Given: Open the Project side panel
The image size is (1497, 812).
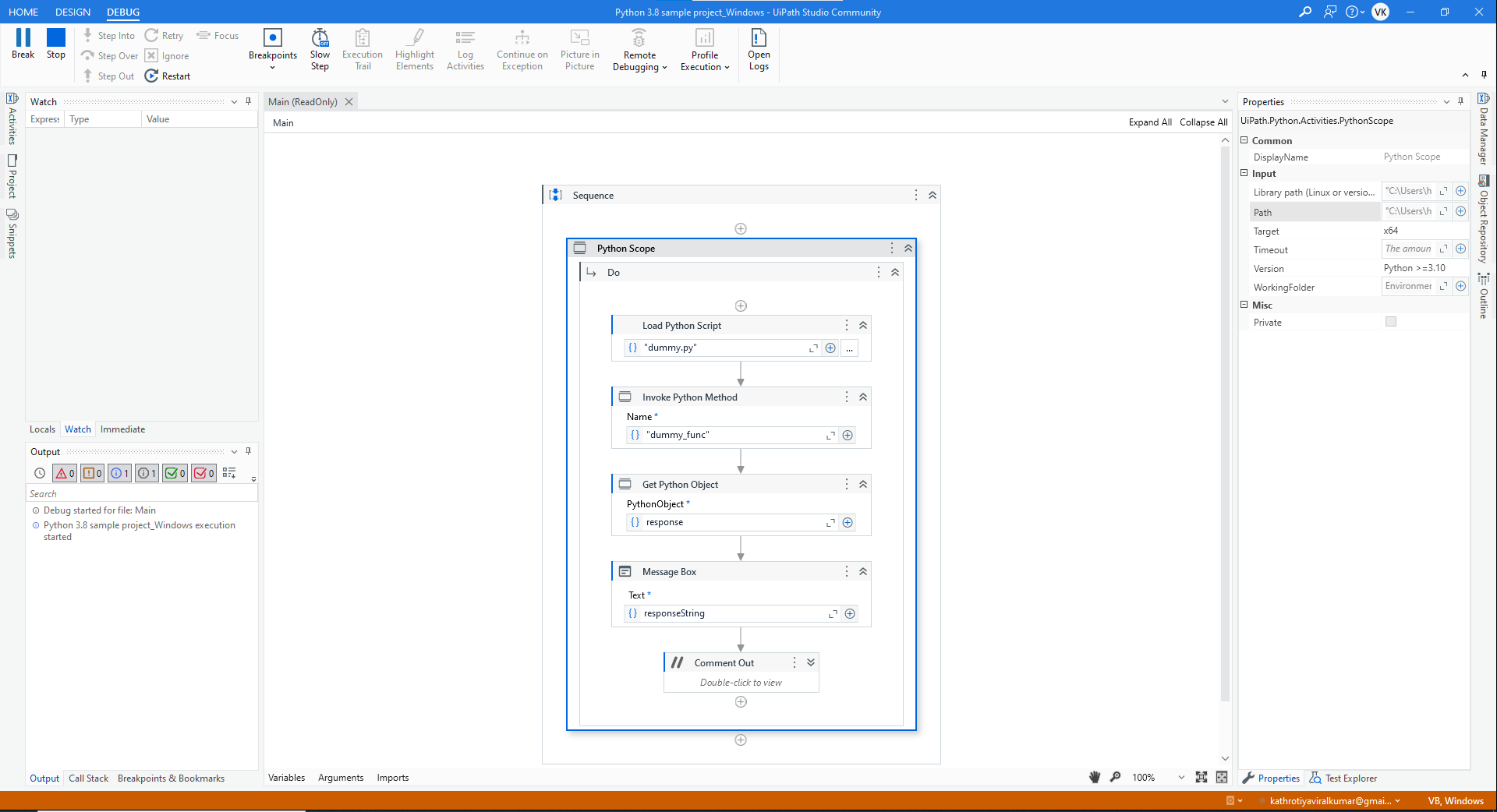Looking at the screenshot, I should click(12, 176).
